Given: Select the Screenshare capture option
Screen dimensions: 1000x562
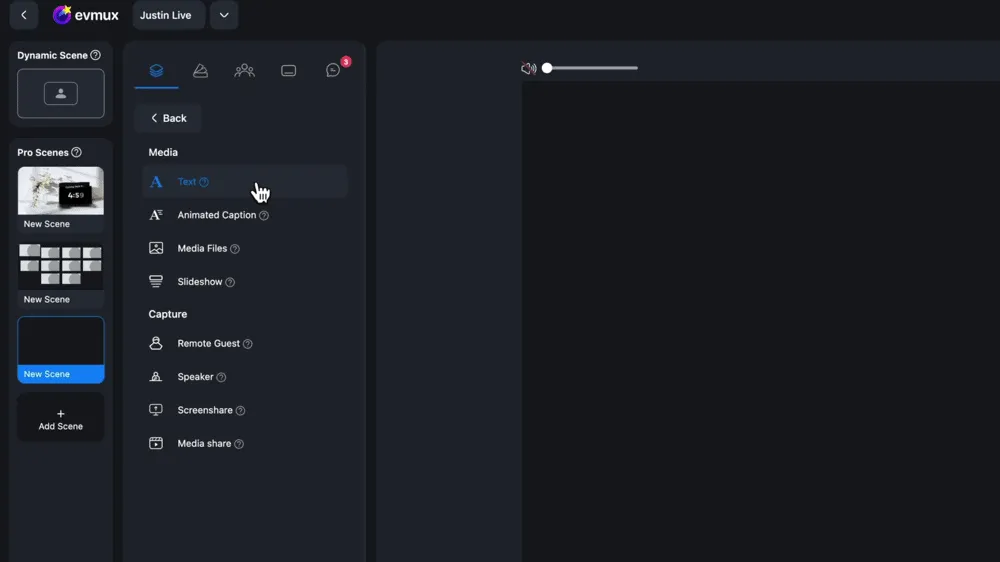Looking at the screenshot, I should pyautogui.click(x=204, y=410).
